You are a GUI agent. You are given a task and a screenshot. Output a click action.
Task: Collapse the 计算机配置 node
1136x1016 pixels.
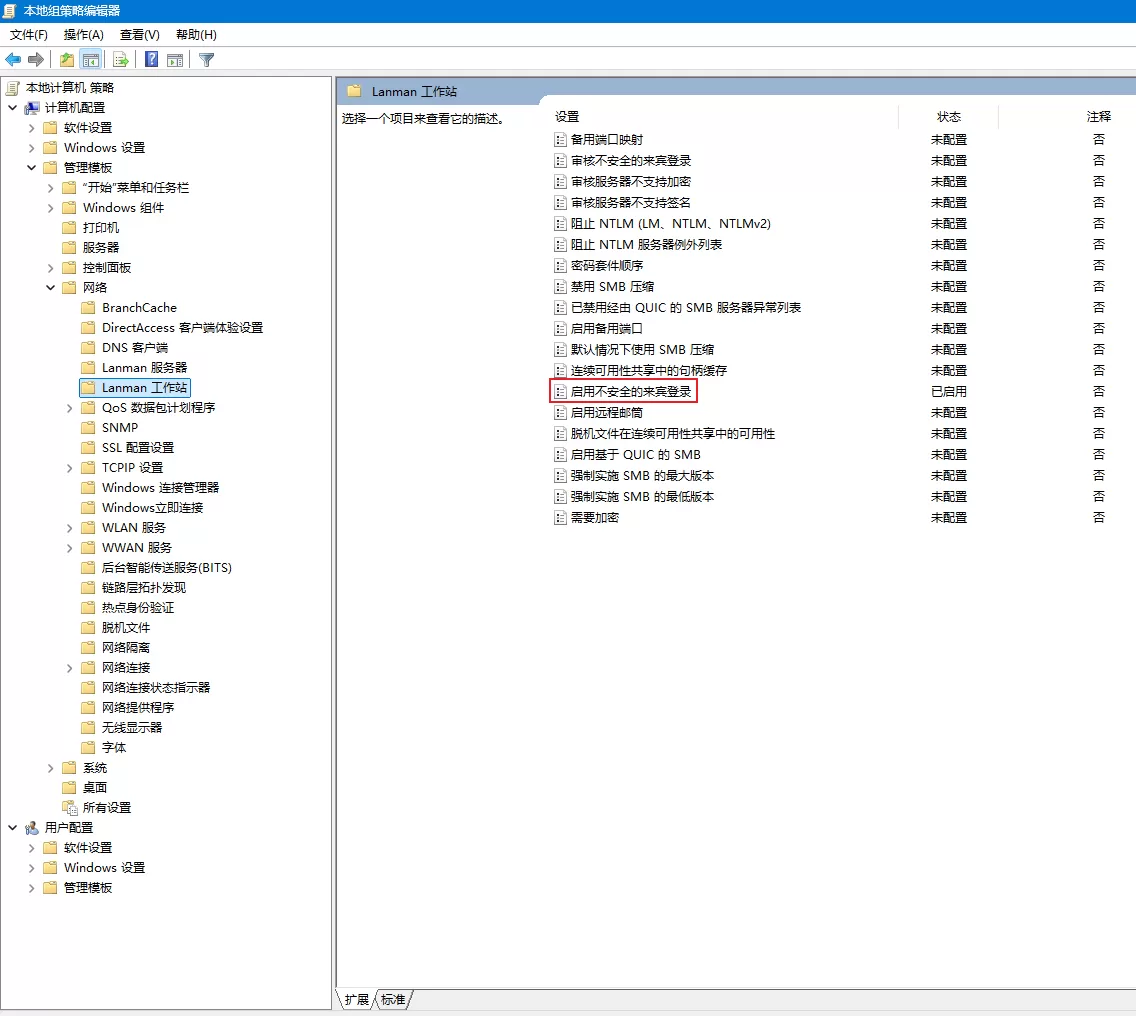click(12, 107)
